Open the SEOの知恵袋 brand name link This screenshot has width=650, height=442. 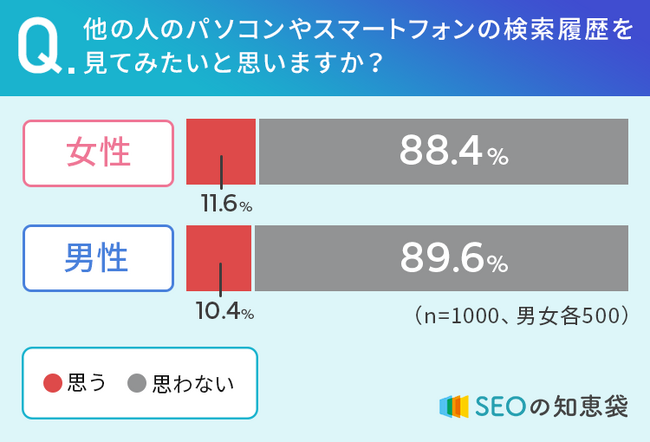(550, 407)
